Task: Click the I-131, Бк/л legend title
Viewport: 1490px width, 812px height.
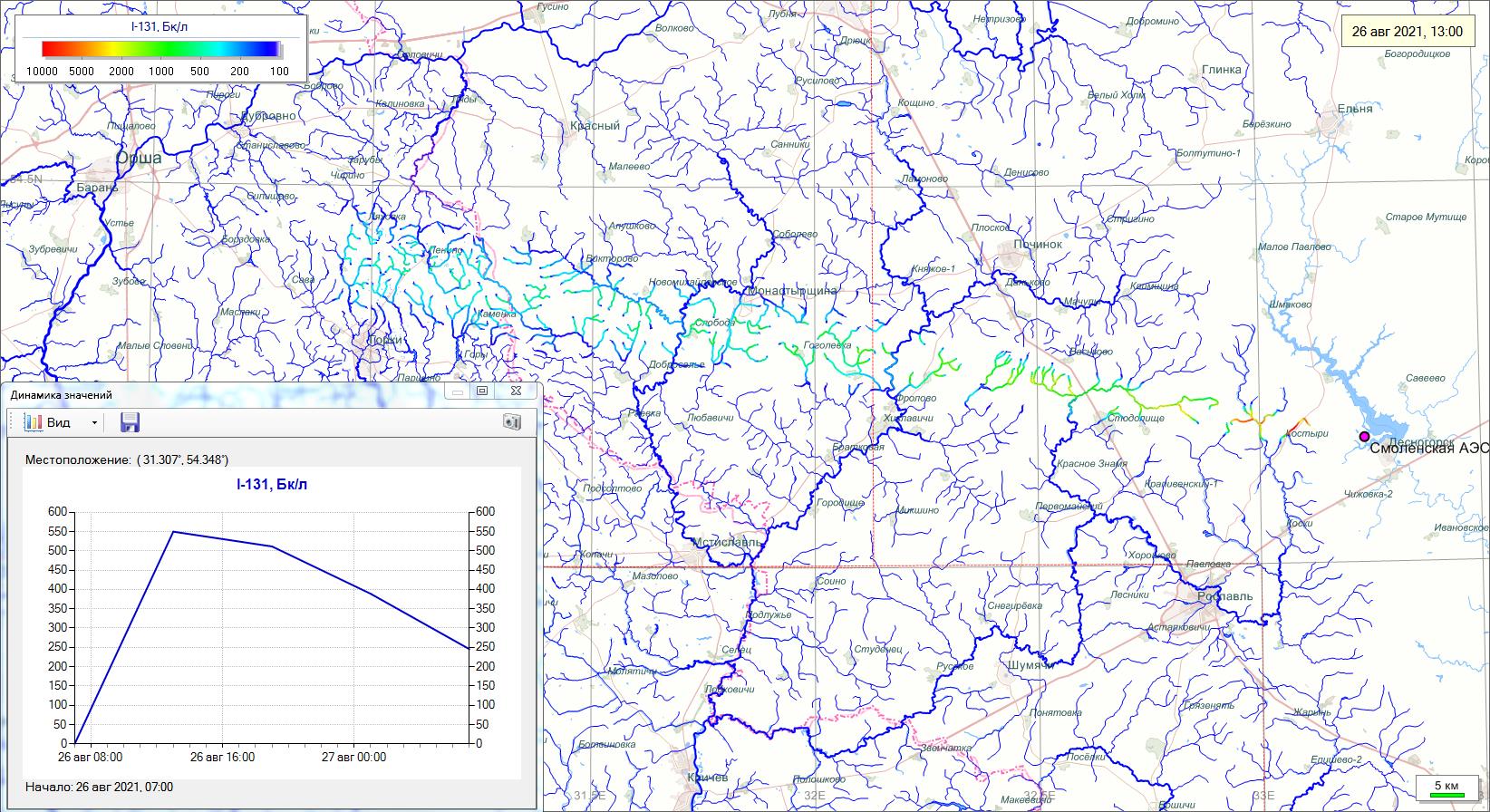Action: pos(160,26)
